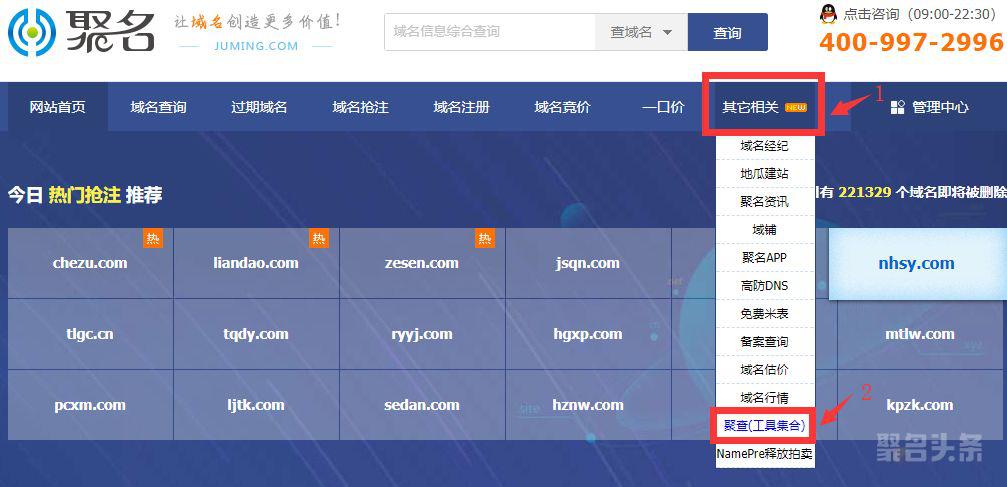Viewport: 1007px width, 487px height.
Task: Click the Juming circular logo icon
Action: [31, 32]
